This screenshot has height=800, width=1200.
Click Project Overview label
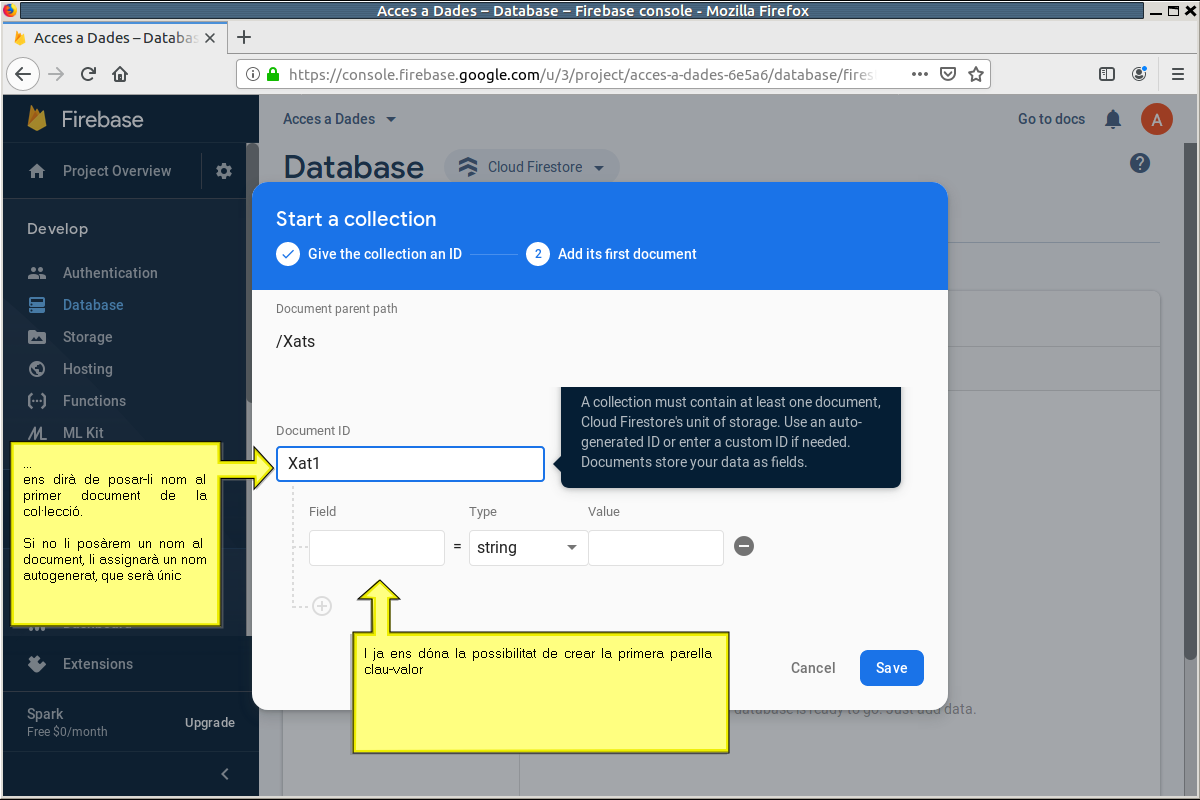[117, 171]
